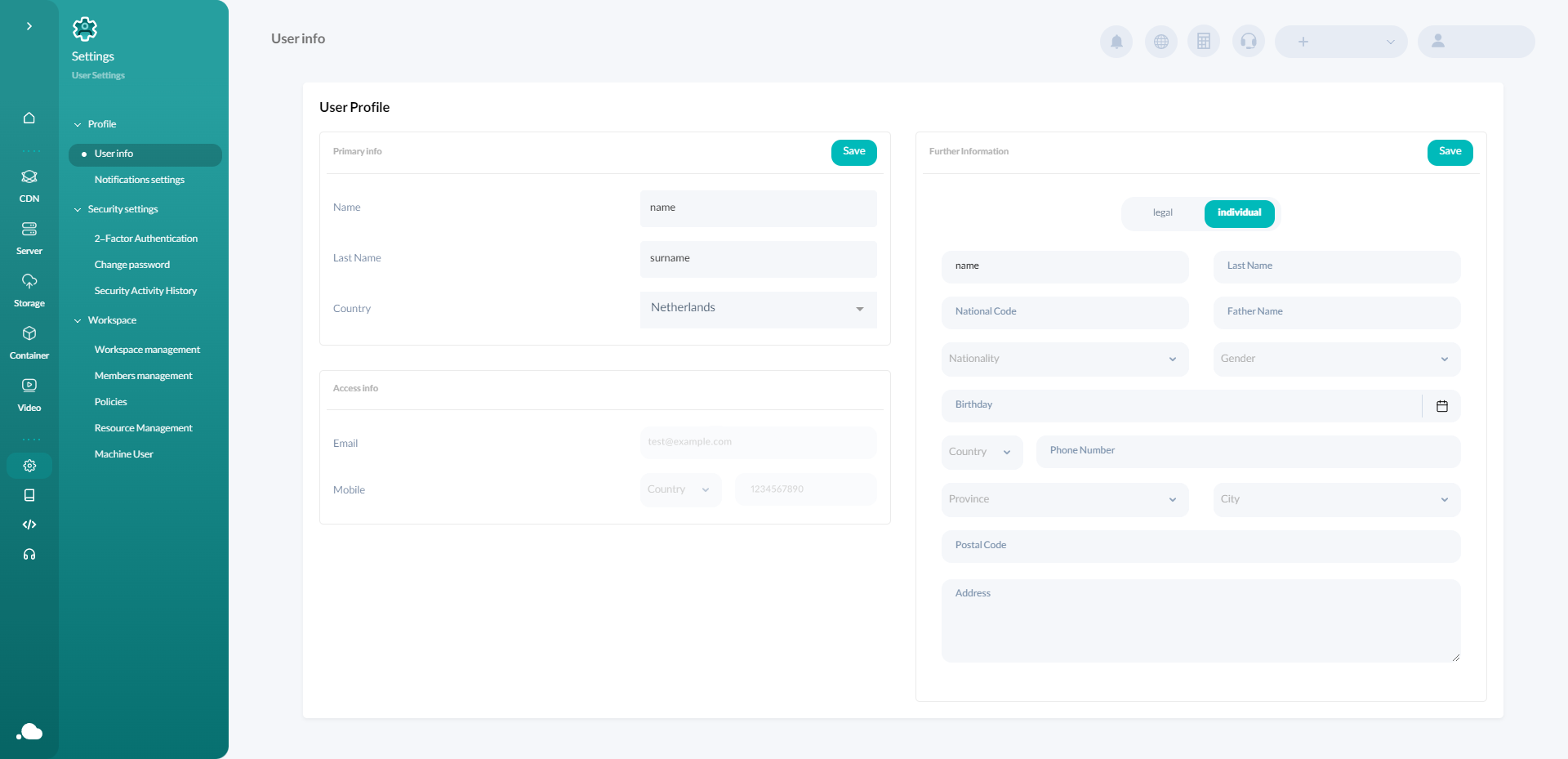Click the settings gear in the icon rail
The image size is (1568, 759).
pyautogui.click(x=29, y=466)
